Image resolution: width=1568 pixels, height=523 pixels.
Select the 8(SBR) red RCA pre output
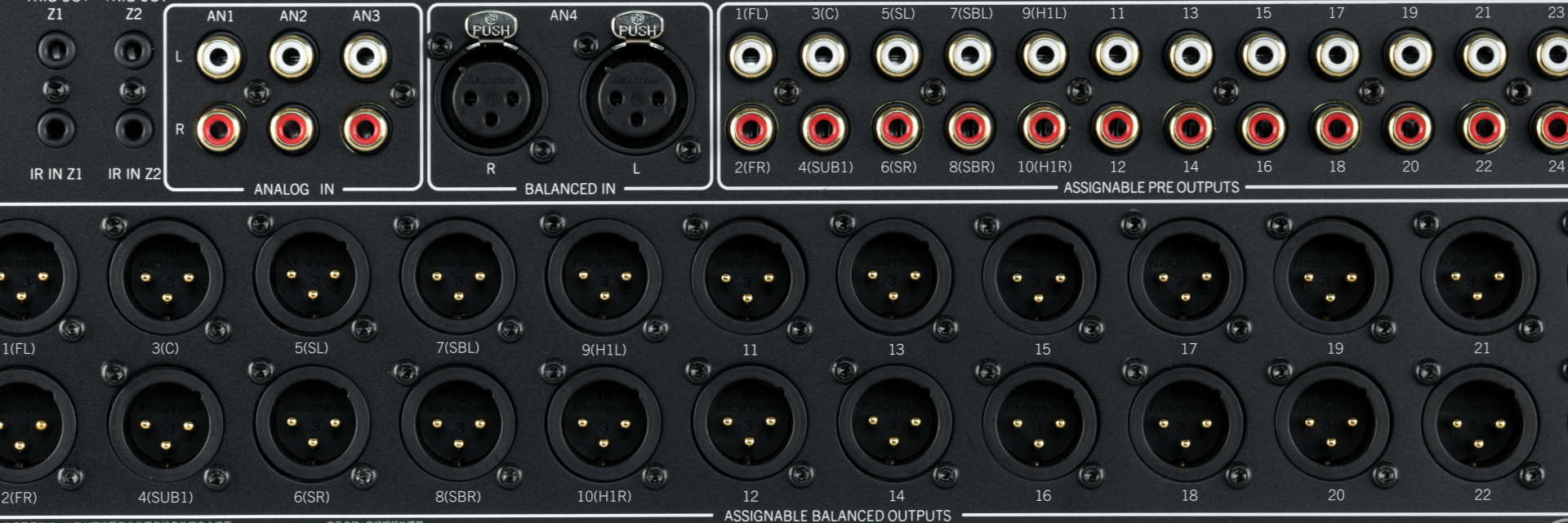[x=970, y=128]
